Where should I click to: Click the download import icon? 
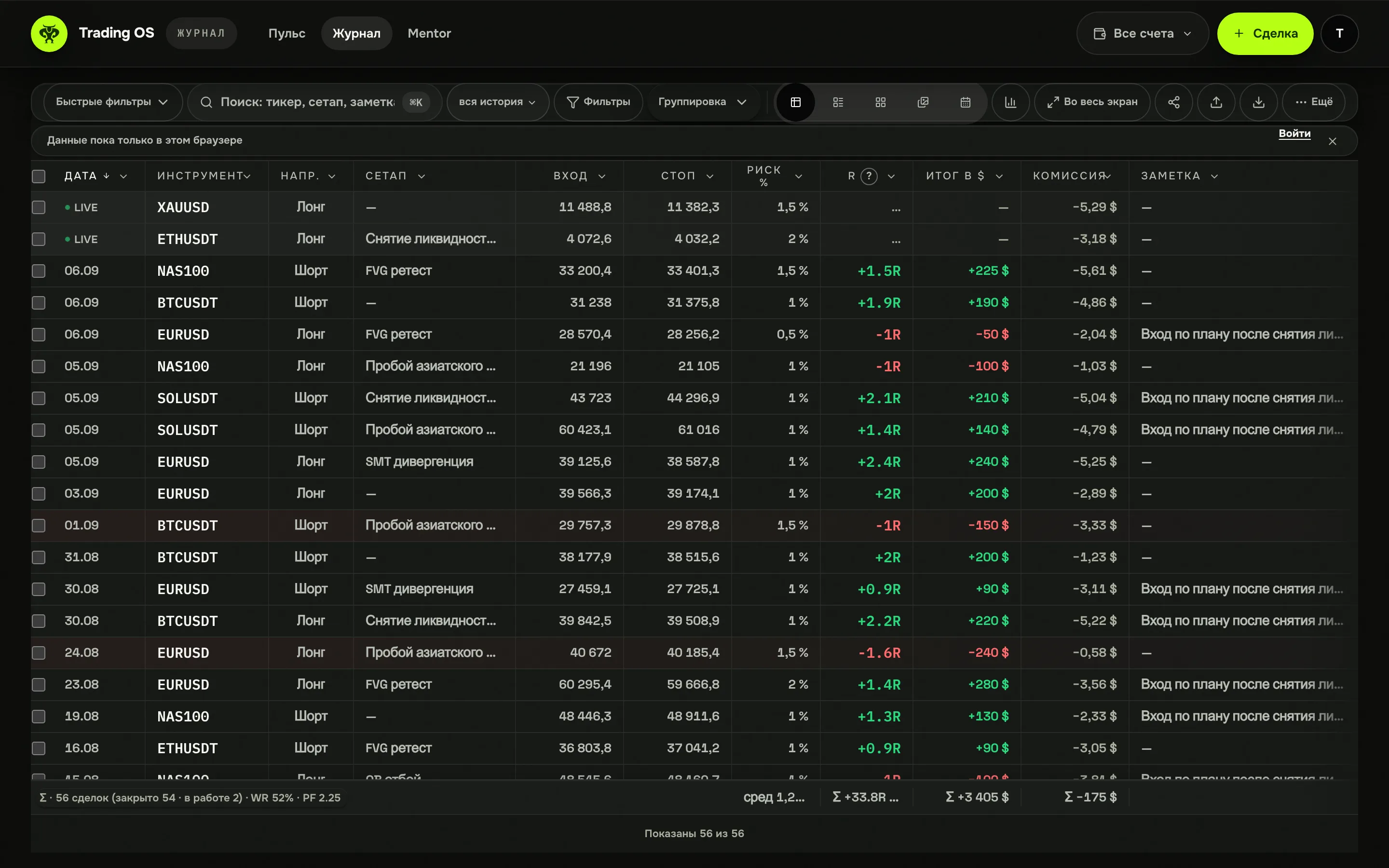[x=1259, y=102]
